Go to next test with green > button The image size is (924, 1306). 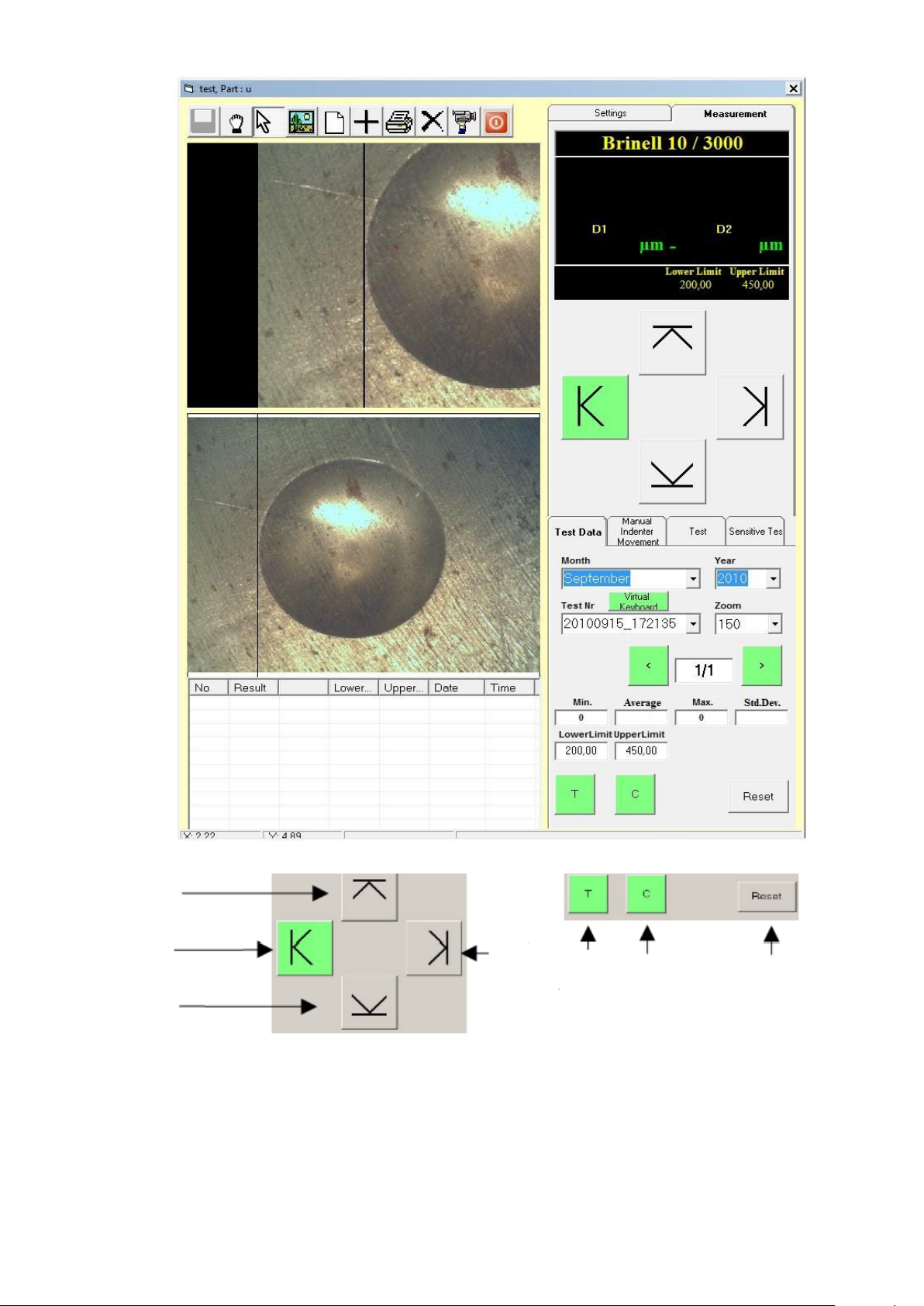762,666
